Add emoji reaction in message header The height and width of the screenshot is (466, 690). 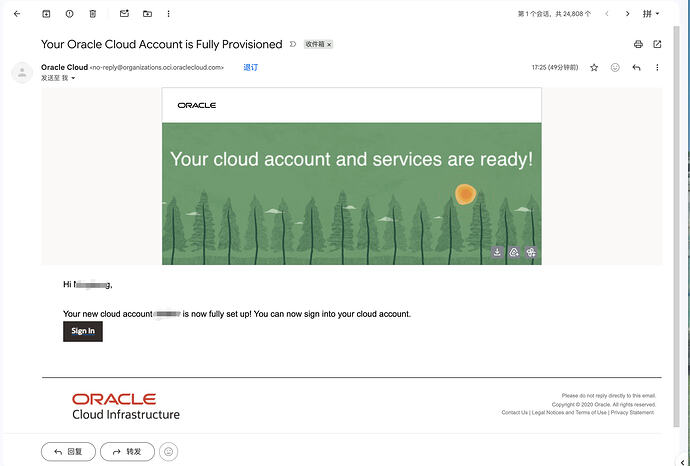click(x=615, y=67)
